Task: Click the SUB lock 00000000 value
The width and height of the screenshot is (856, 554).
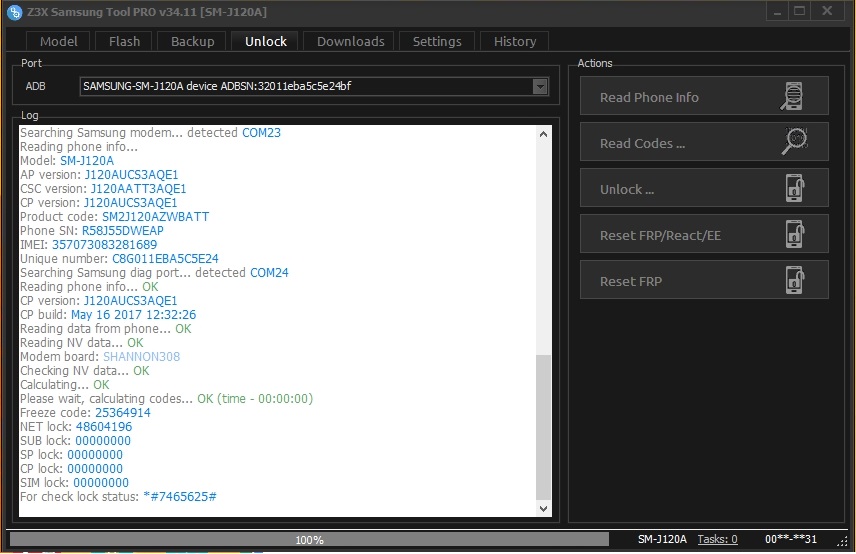Action: click(103, 440)
